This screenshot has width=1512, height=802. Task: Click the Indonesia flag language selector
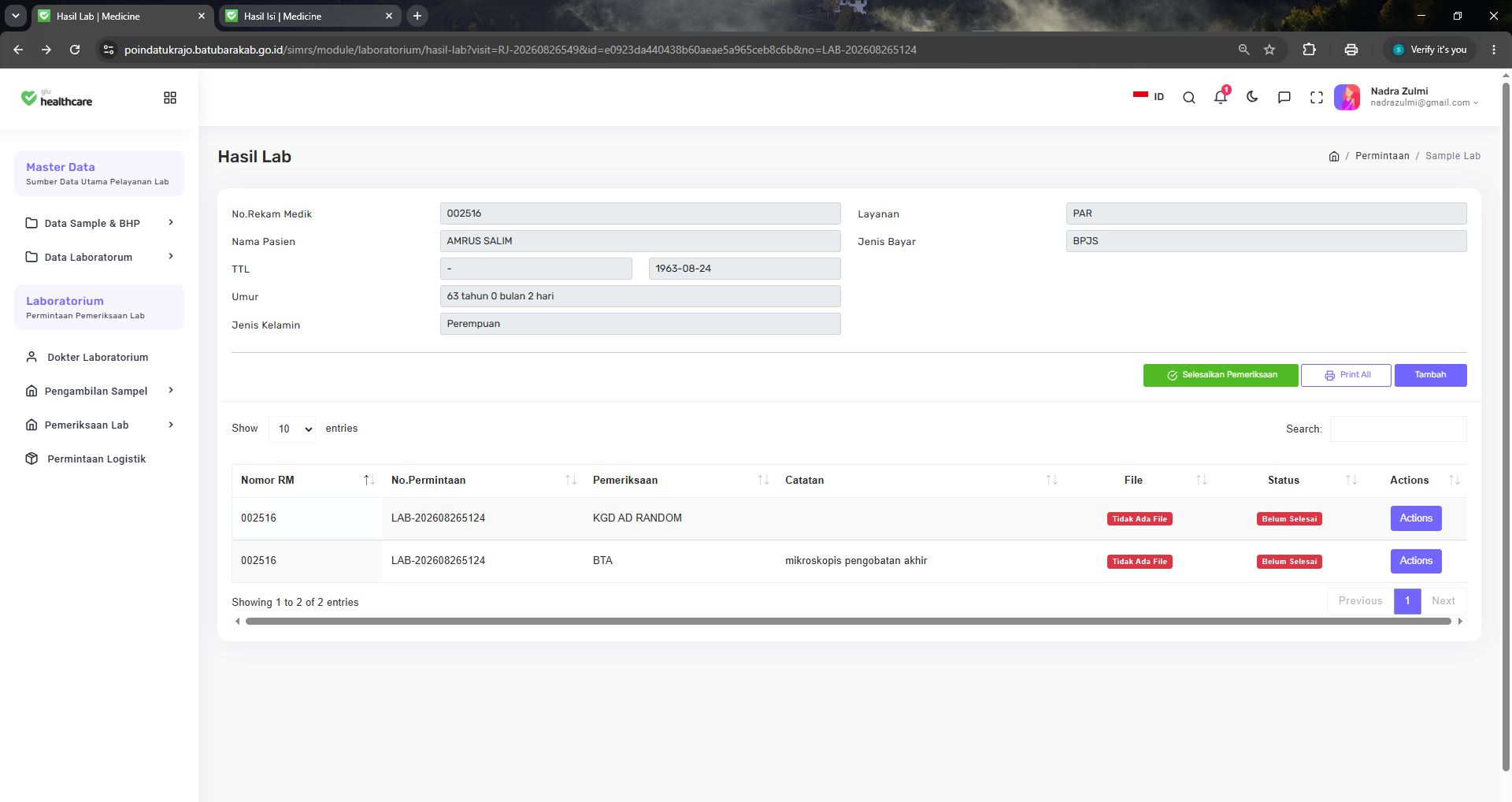point(1148,96)
